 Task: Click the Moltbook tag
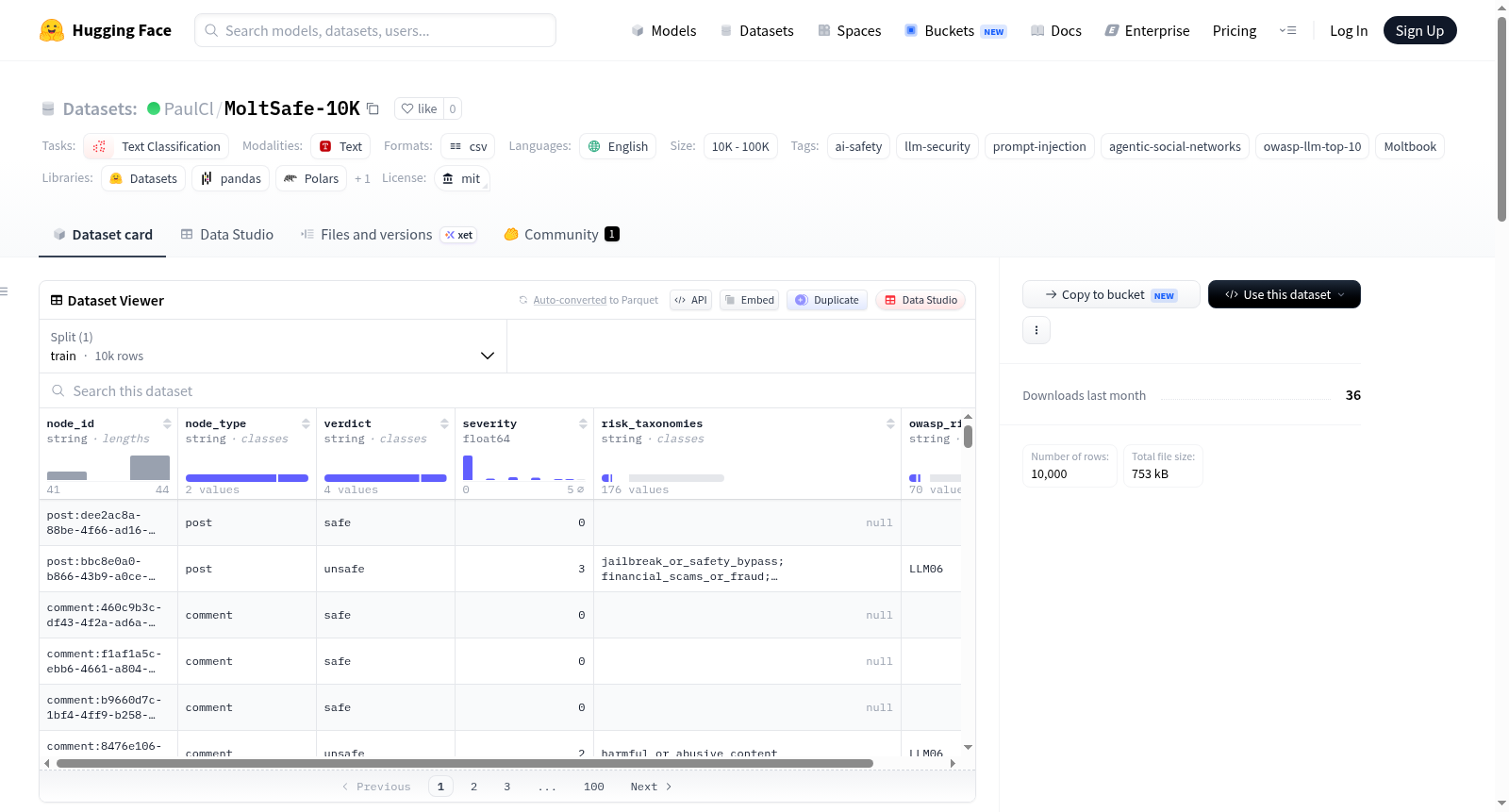pyautogui.click(x=1410, y=146)
